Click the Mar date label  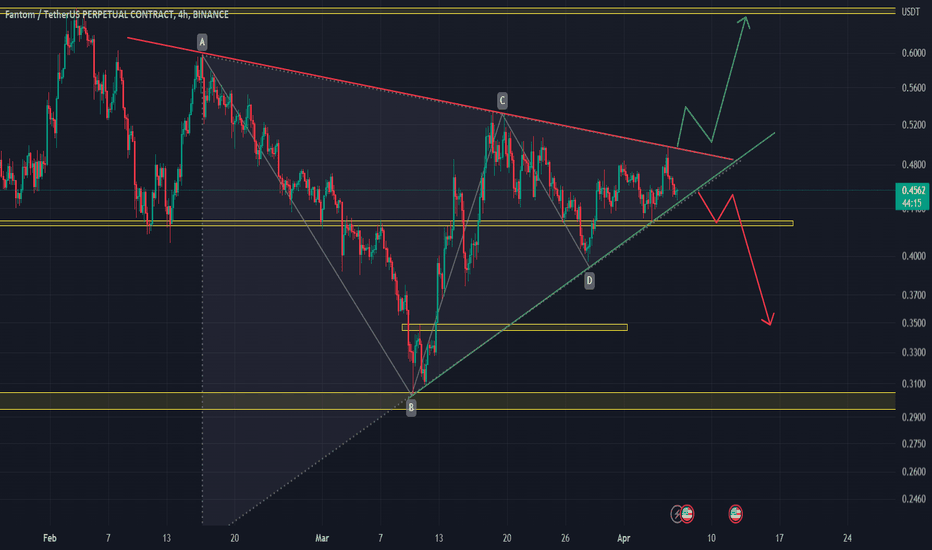[322, 538]
